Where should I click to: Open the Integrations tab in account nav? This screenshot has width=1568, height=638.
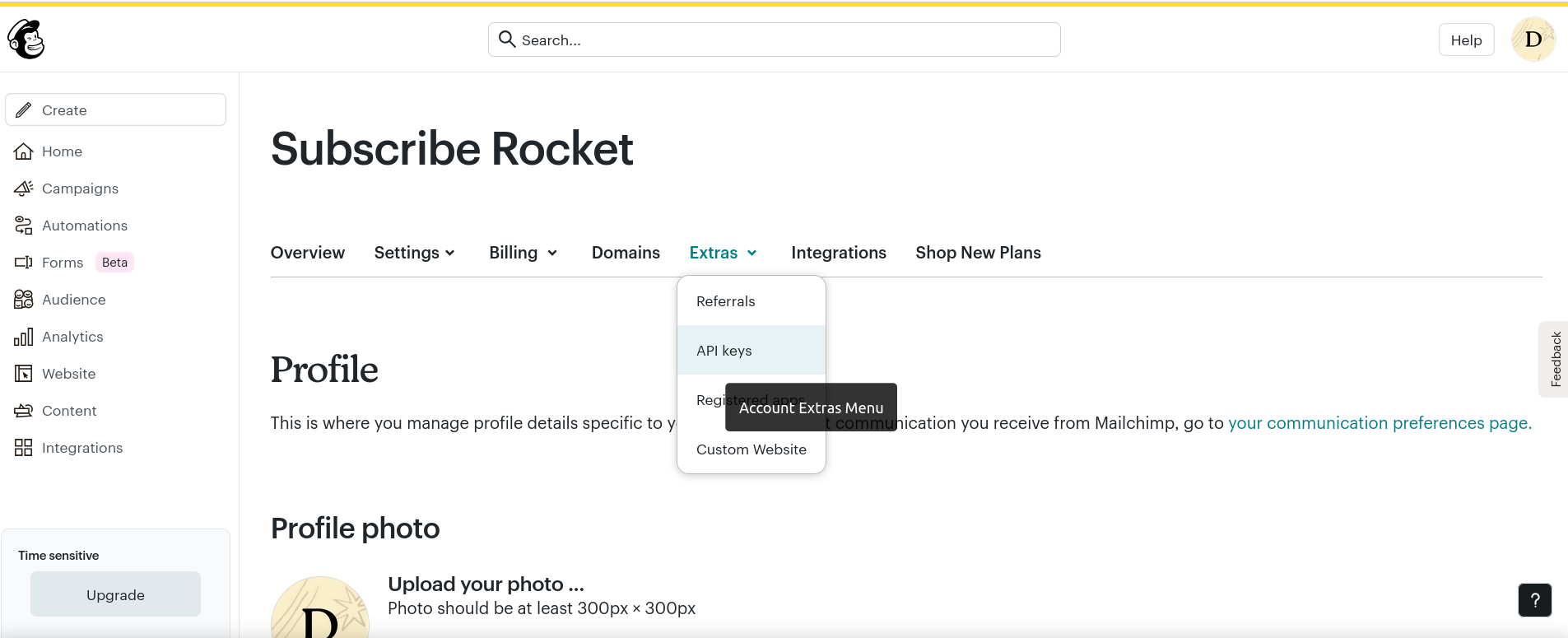(839, 253)
